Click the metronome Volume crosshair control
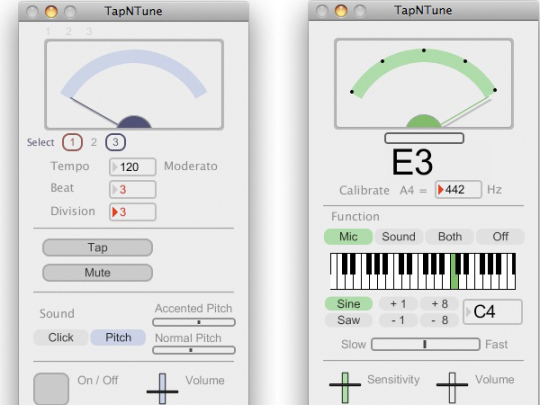540x405 pixels. (x=162, y=389)
